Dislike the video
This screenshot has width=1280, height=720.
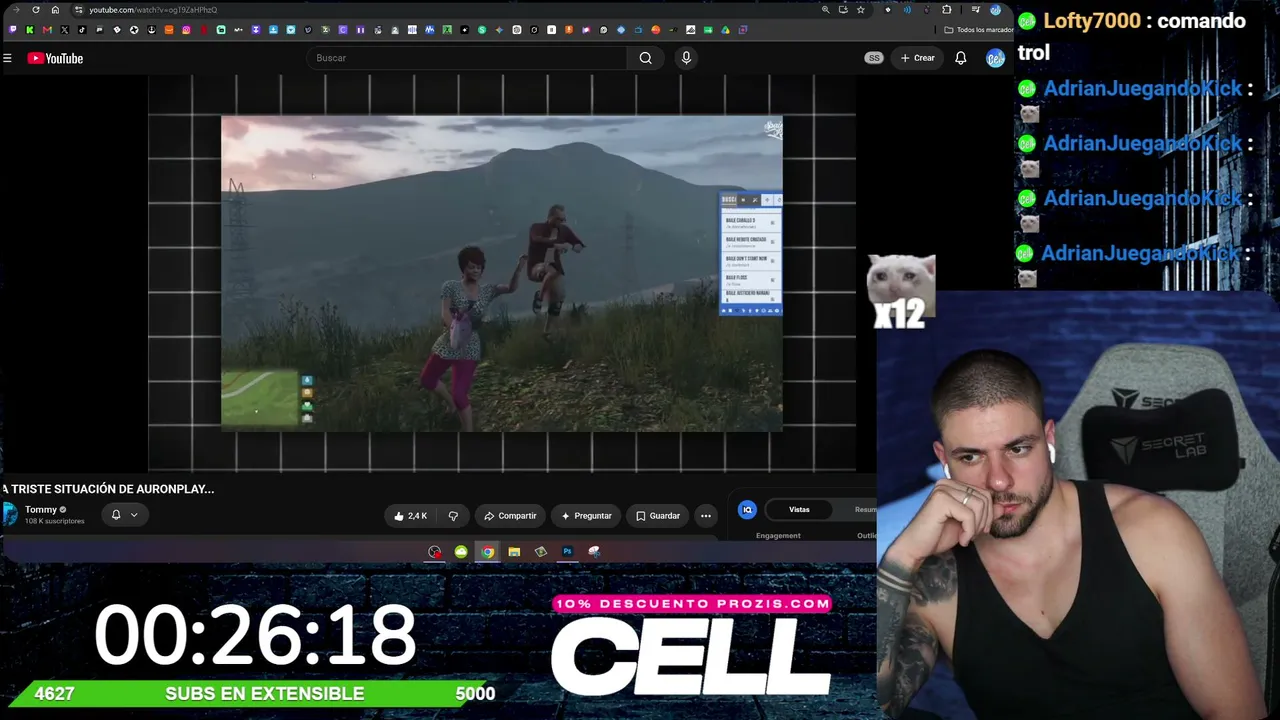click(x=453, y=516)
